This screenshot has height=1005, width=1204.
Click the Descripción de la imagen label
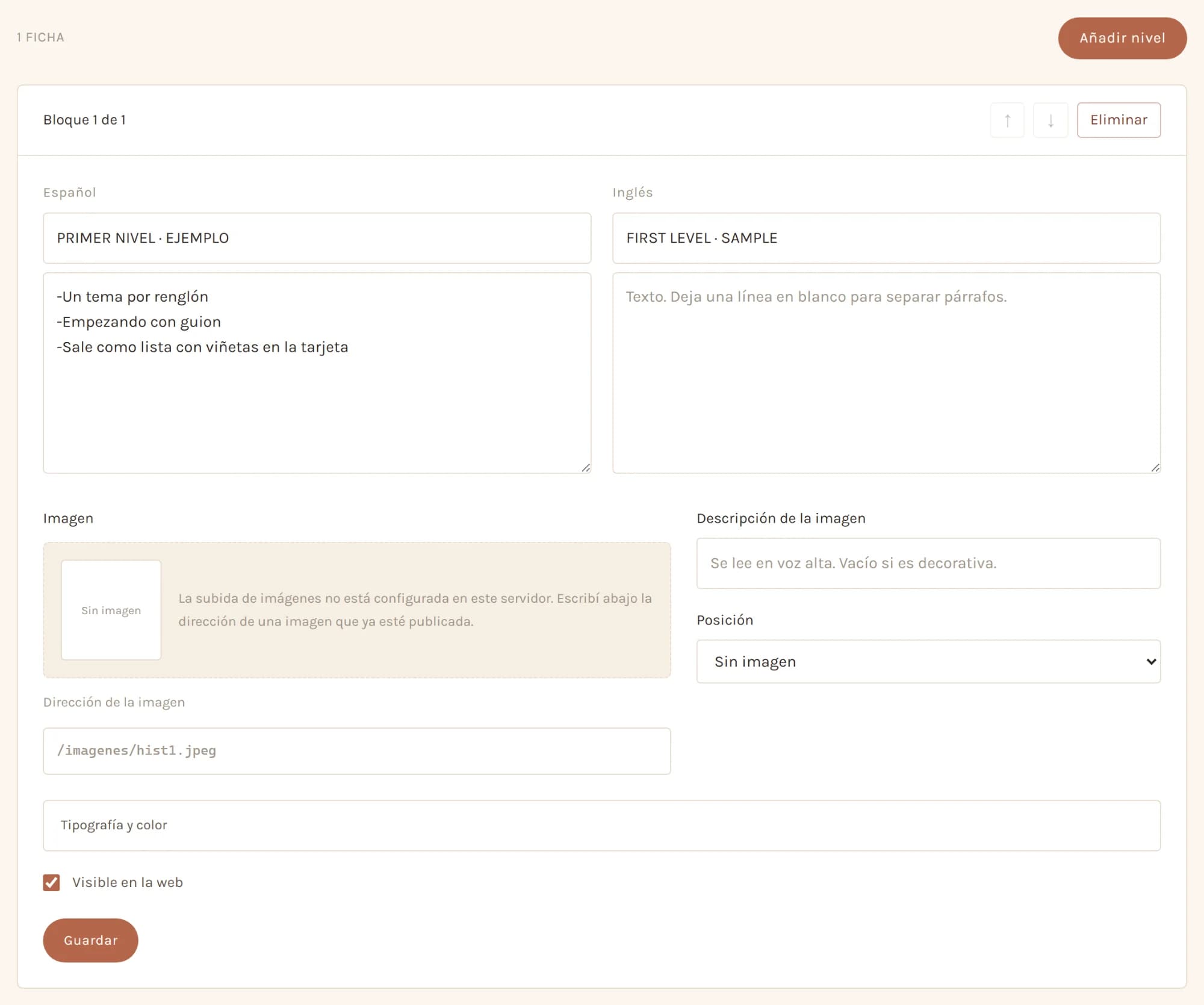pyautogui.click(x=781, y=518)
